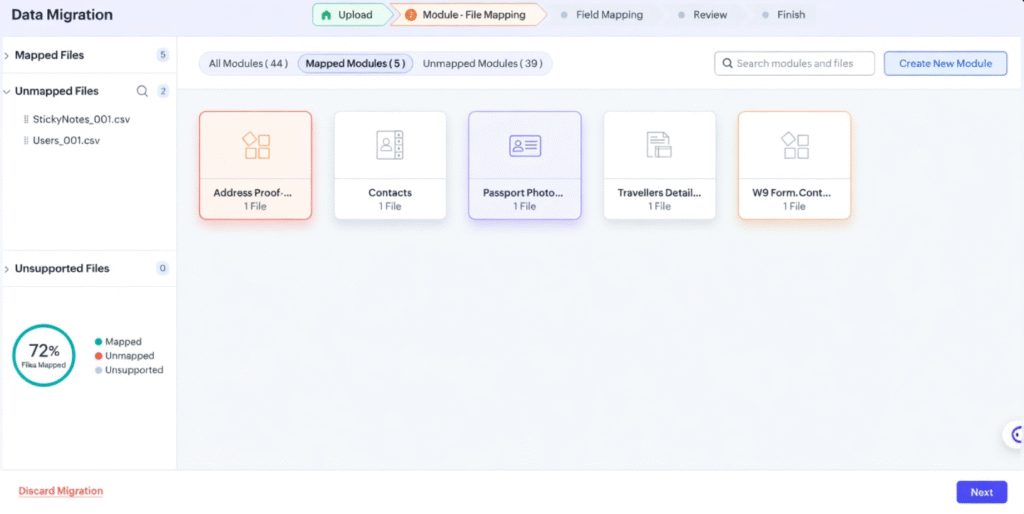
Task: Click the Unsupported legend label
Action: click(x=134, y=370)
